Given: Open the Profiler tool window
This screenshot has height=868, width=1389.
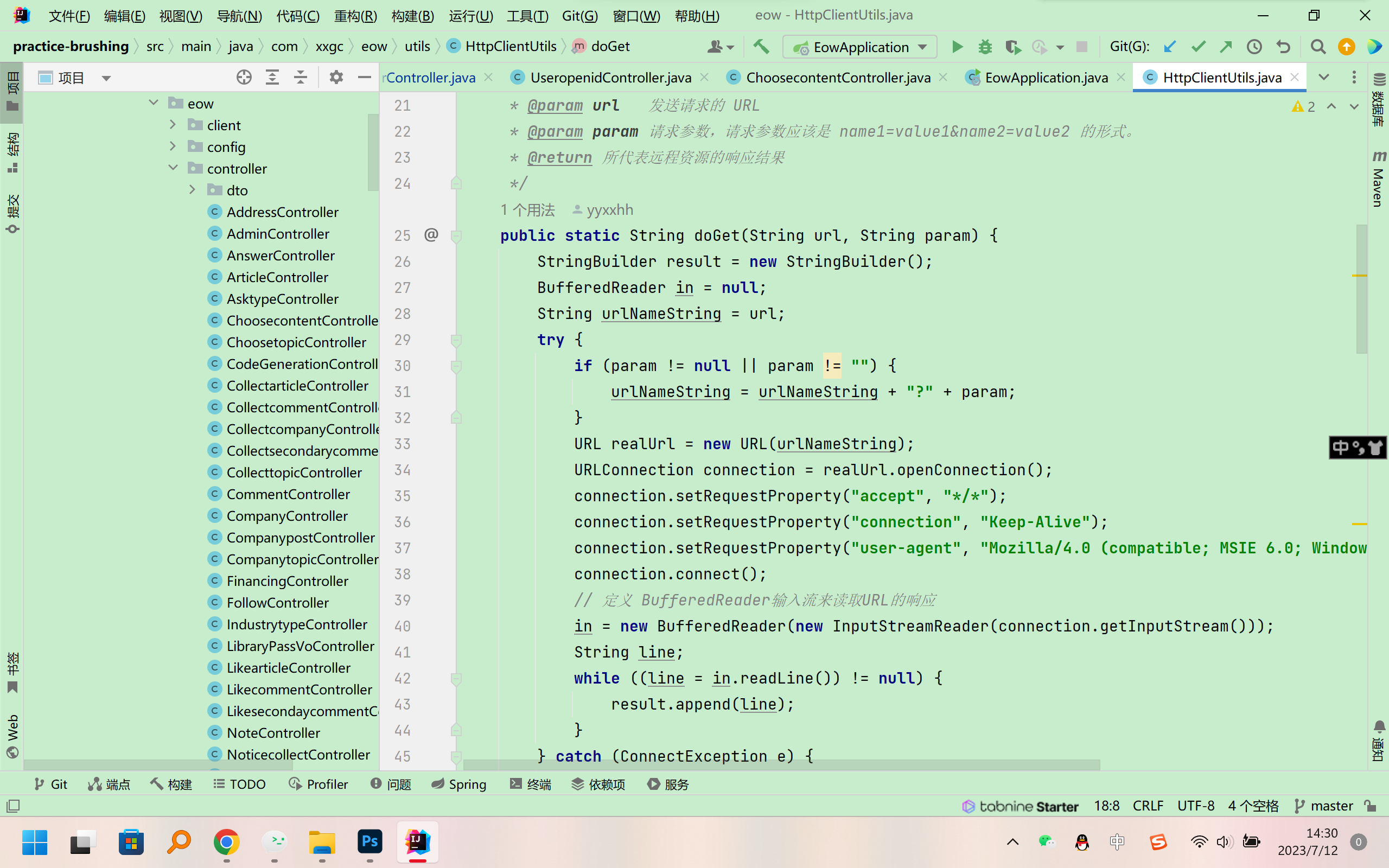Looking at the screenshot, I should pyautogui.click(x=318, y=784).
